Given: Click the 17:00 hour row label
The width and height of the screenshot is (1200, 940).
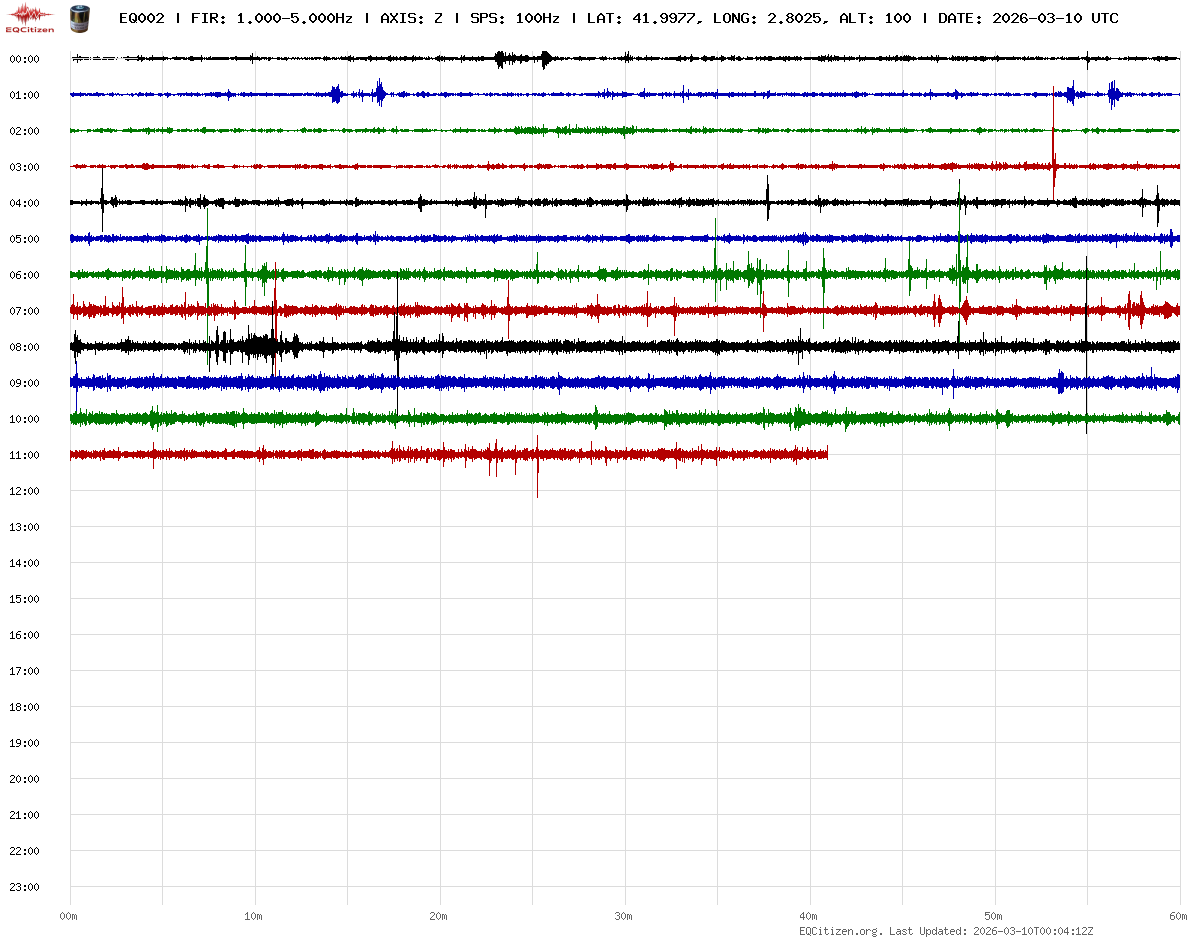Looking at the screenshot, I should pos(24,671).
